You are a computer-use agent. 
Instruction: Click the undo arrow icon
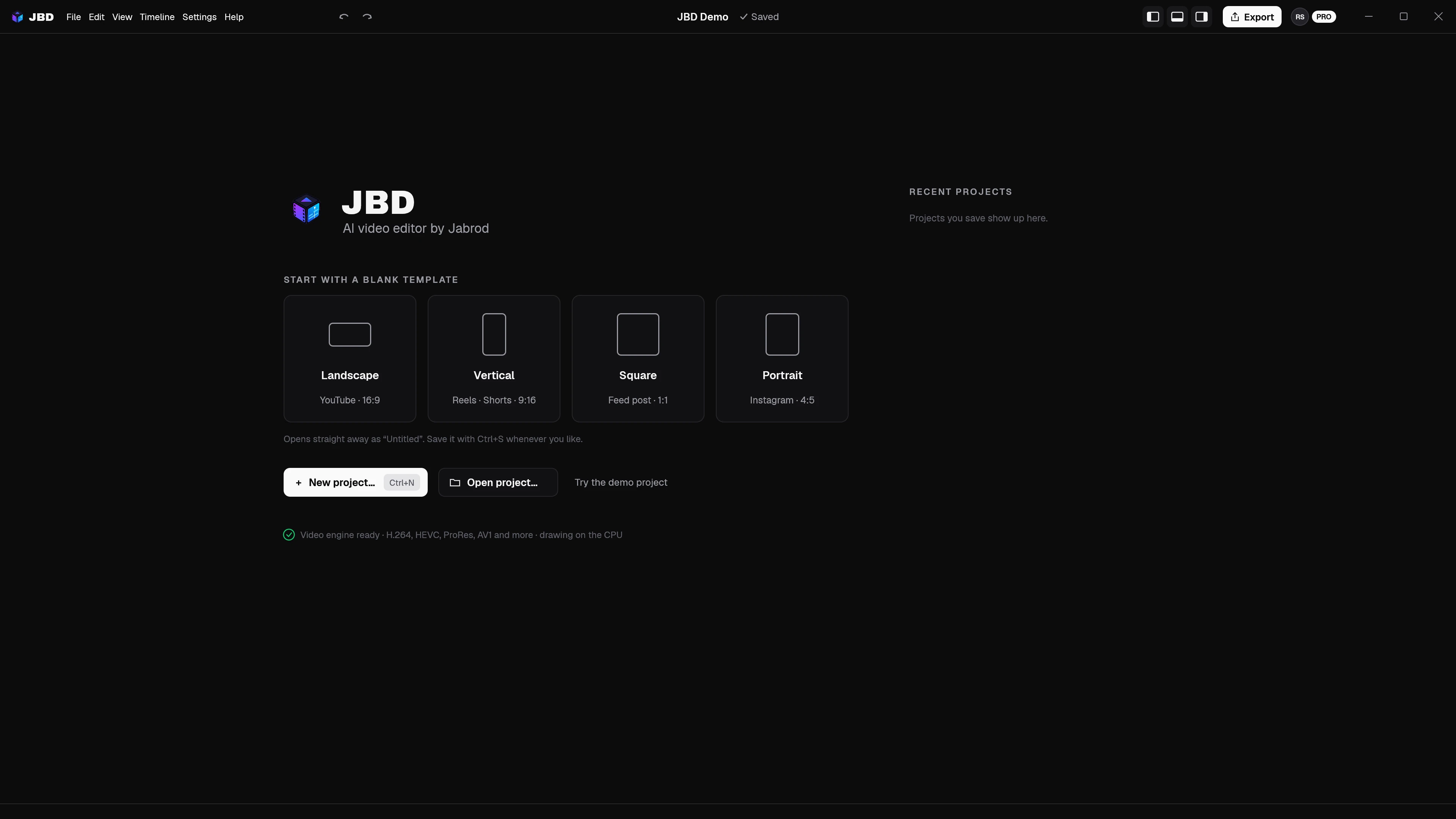coord(344,17)
